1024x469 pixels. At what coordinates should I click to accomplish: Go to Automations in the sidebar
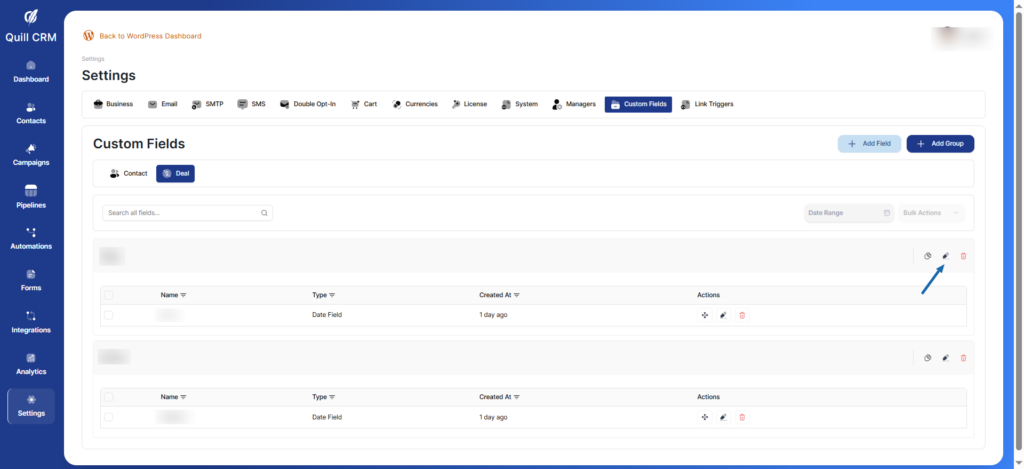31,238
